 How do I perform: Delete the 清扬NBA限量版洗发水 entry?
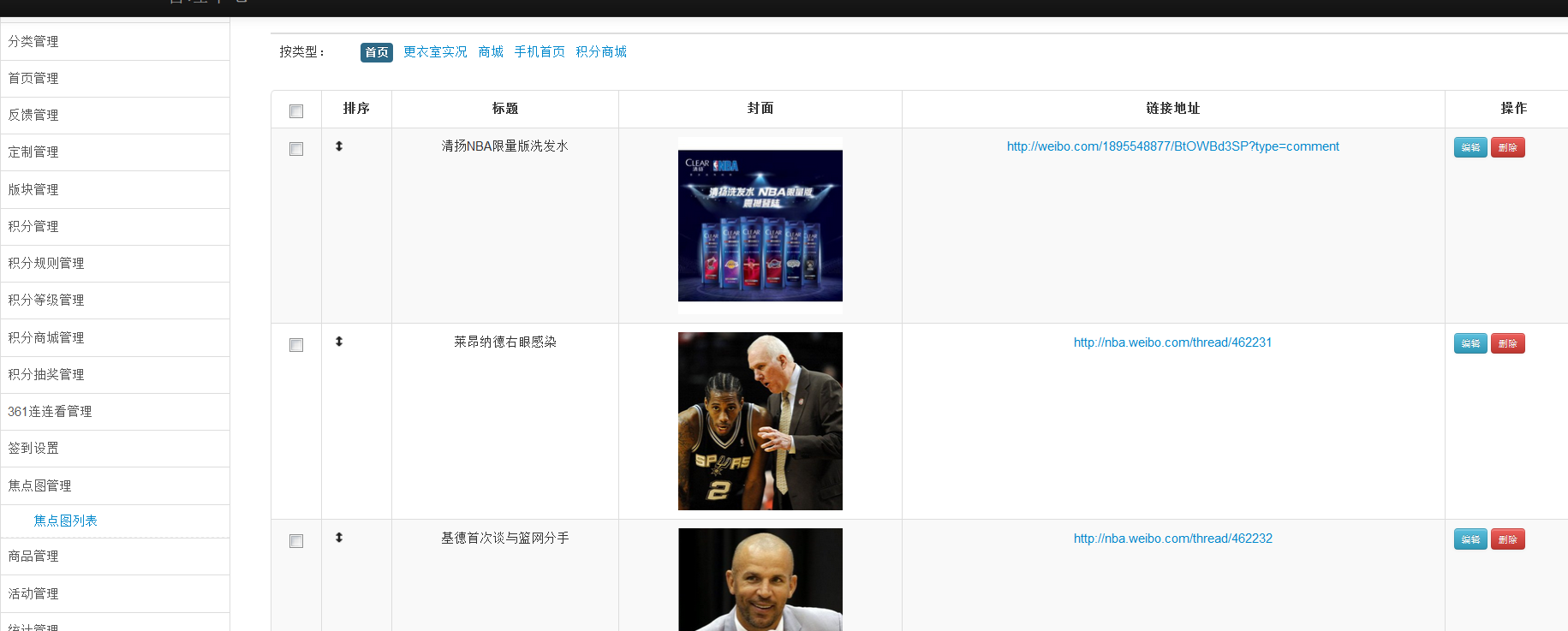click(1508, 147)
